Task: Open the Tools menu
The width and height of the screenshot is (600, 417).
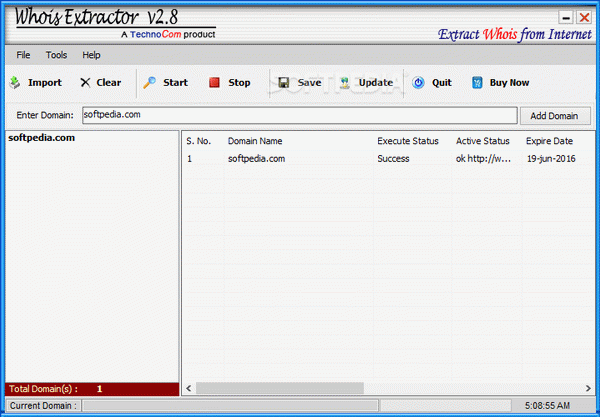Action: [56, 55]
